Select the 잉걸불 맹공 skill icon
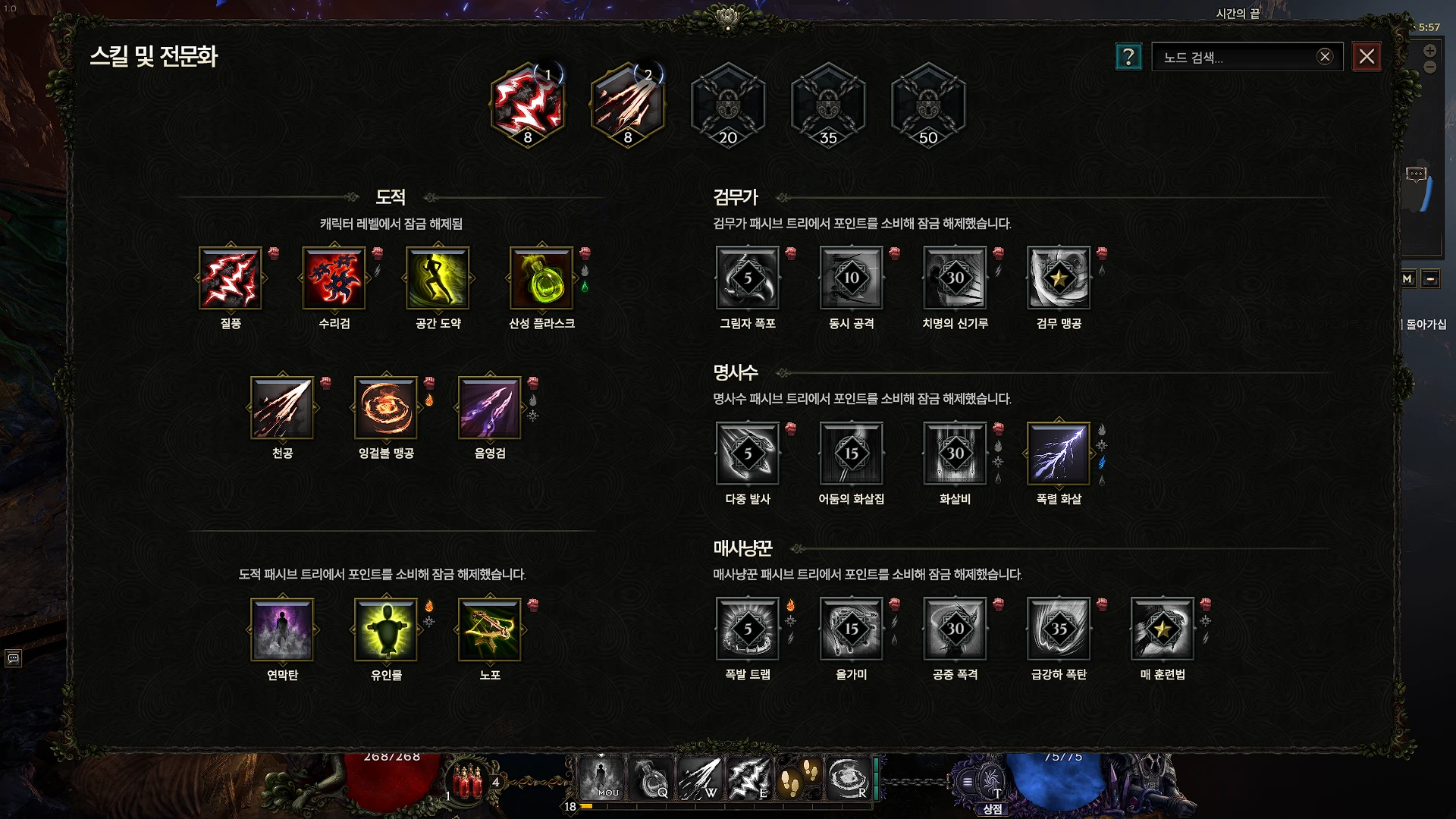 tap(386, 408)
